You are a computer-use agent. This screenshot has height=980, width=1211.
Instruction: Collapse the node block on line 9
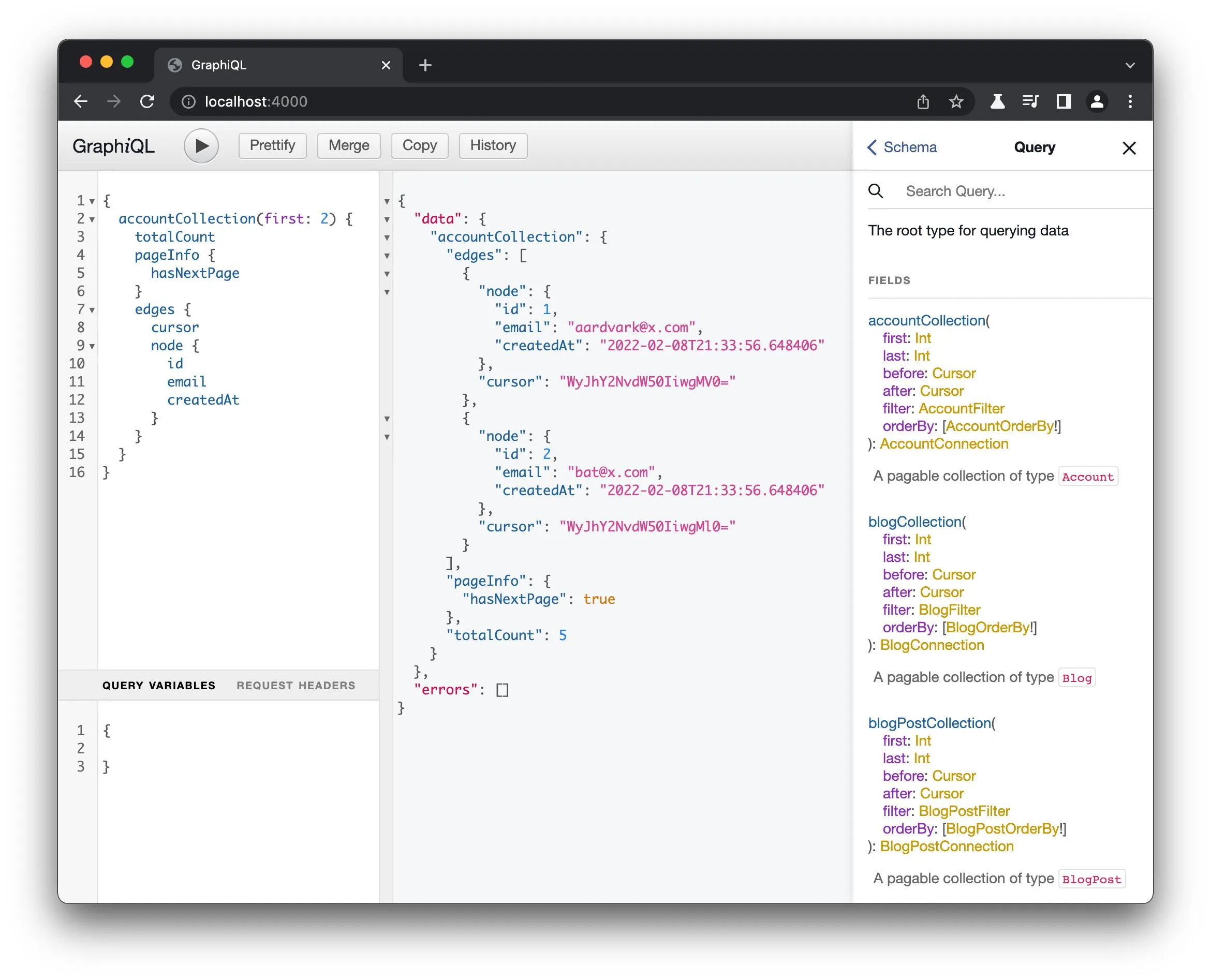(x=92, y=346)
